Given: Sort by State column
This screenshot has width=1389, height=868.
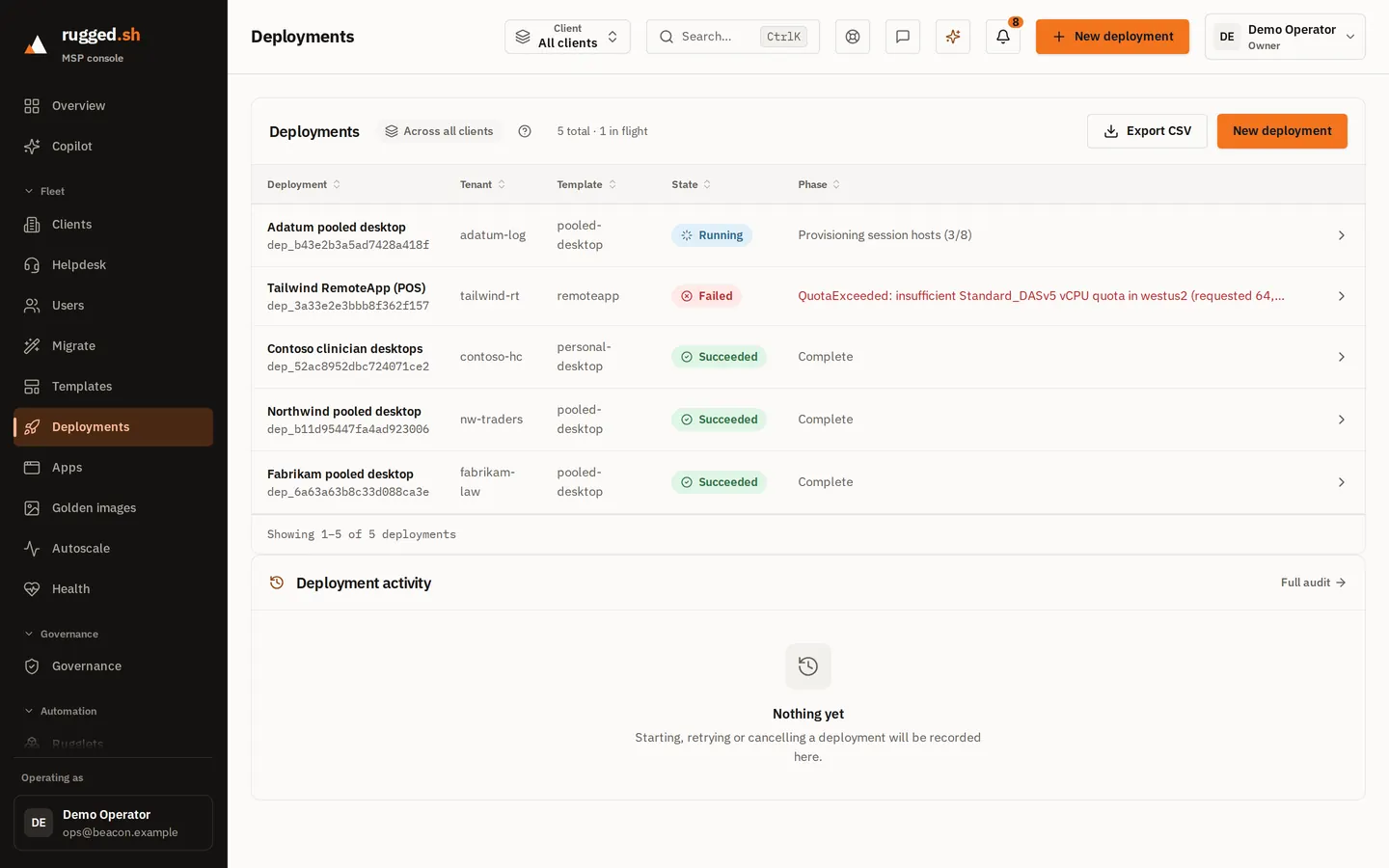Looking at the screenshot, I should pyautogui.click(x=691, y=184).
